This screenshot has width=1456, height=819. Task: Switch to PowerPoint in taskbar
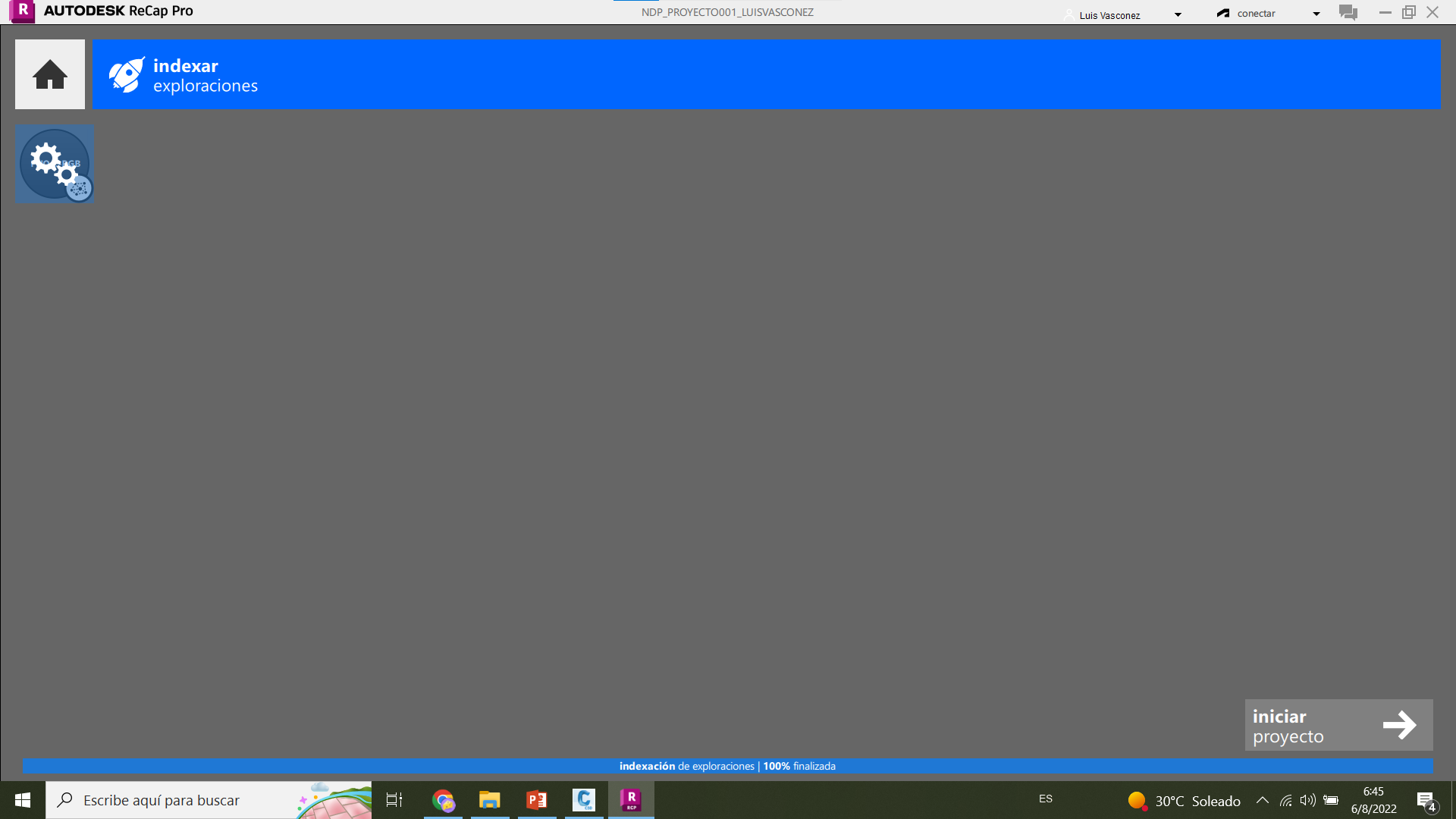tap(537, 800)
